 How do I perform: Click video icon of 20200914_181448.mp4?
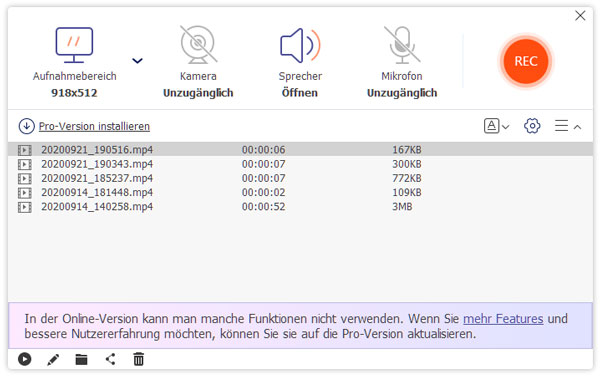coord(24,193)
